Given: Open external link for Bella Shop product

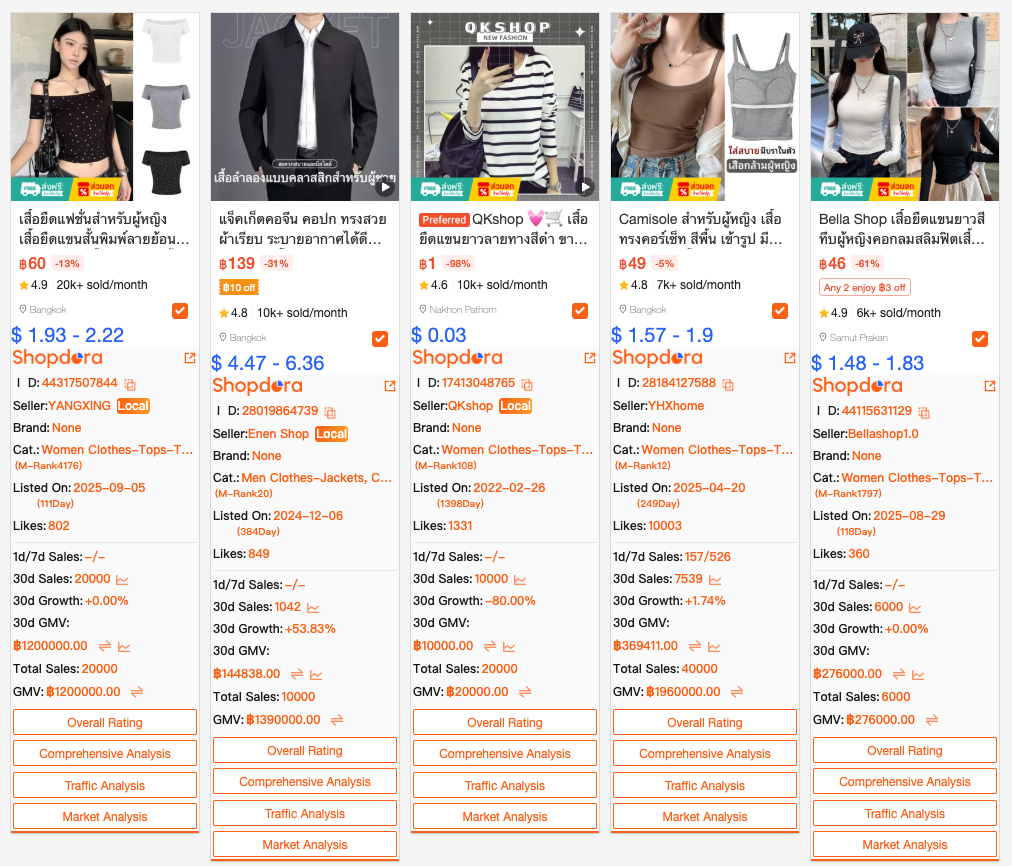Looking at the screenshot, I should click(x=989, y=386).
